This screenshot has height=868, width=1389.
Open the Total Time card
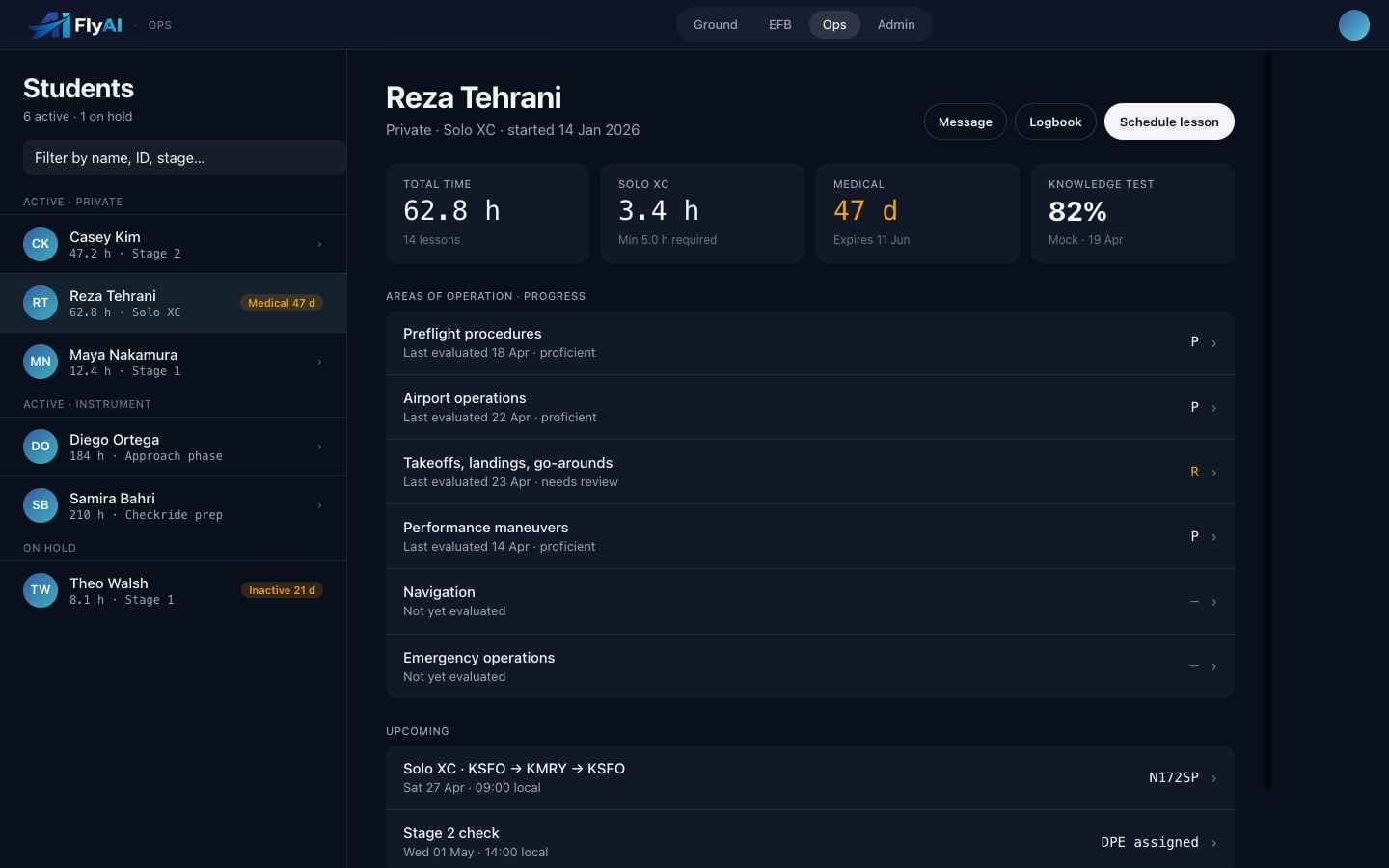pyautogui.click(x=487, y=213)
